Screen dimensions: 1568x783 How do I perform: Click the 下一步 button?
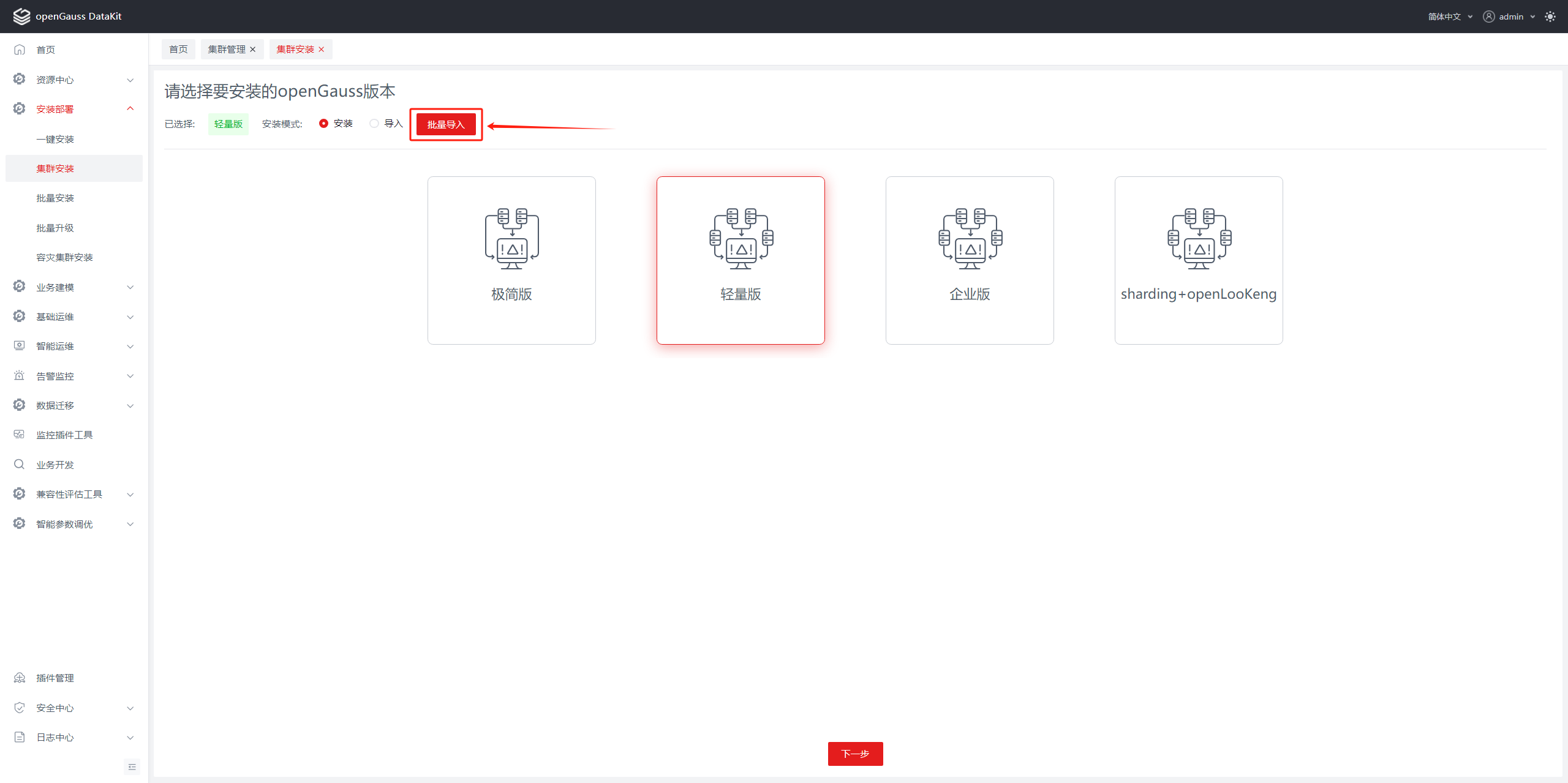855,754
